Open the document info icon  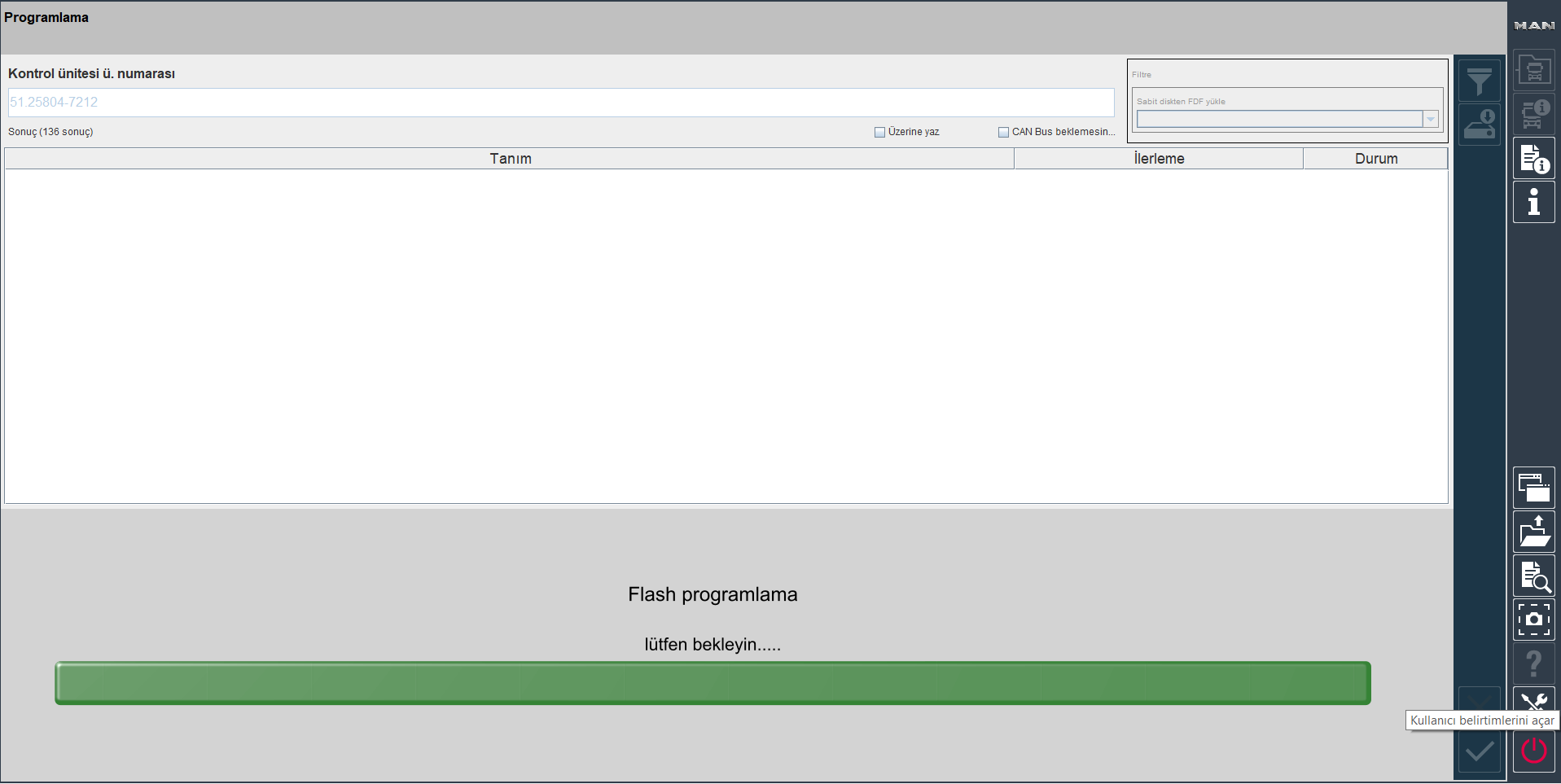coord(1533,158)
